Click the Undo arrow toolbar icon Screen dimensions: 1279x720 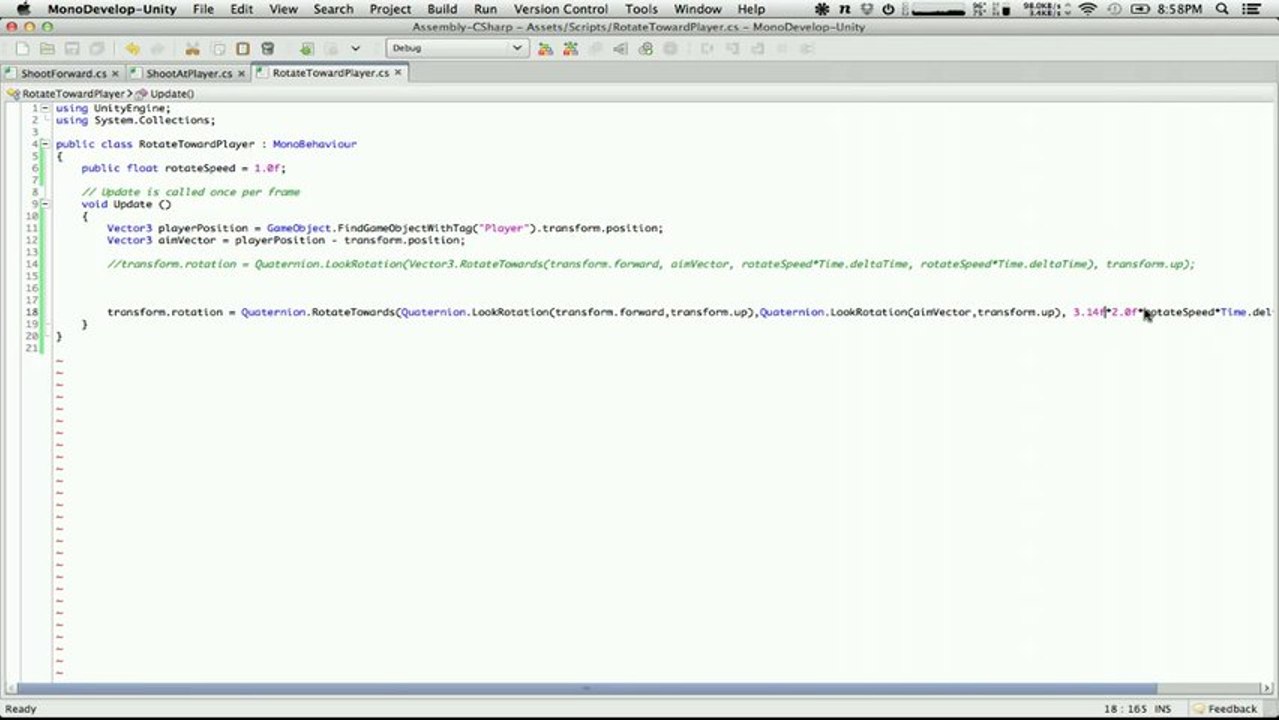coord(132,48)
